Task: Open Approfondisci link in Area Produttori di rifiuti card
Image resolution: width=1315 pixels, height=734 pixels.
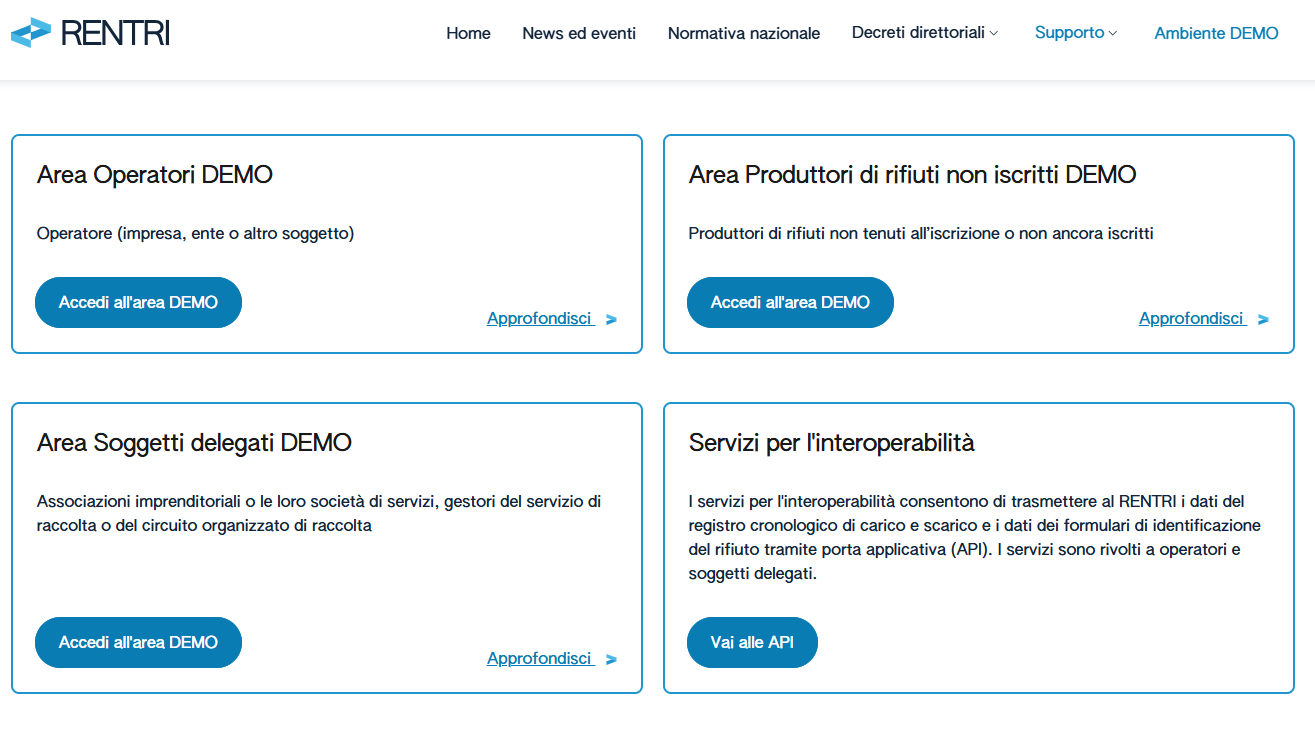Action: click(1192, 319)
